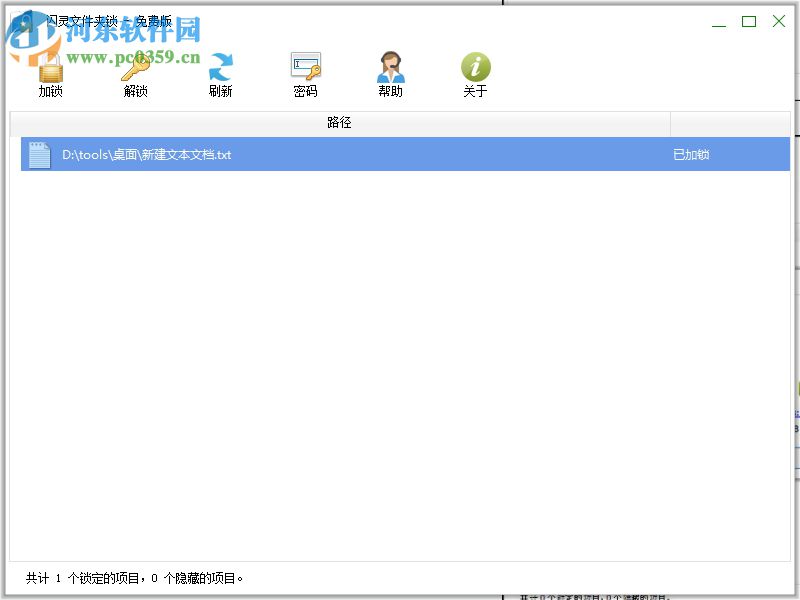This screenshot has width=800, height=600.
Task: Click the 帮助 (Help) support icon
Action: [390, 66]
